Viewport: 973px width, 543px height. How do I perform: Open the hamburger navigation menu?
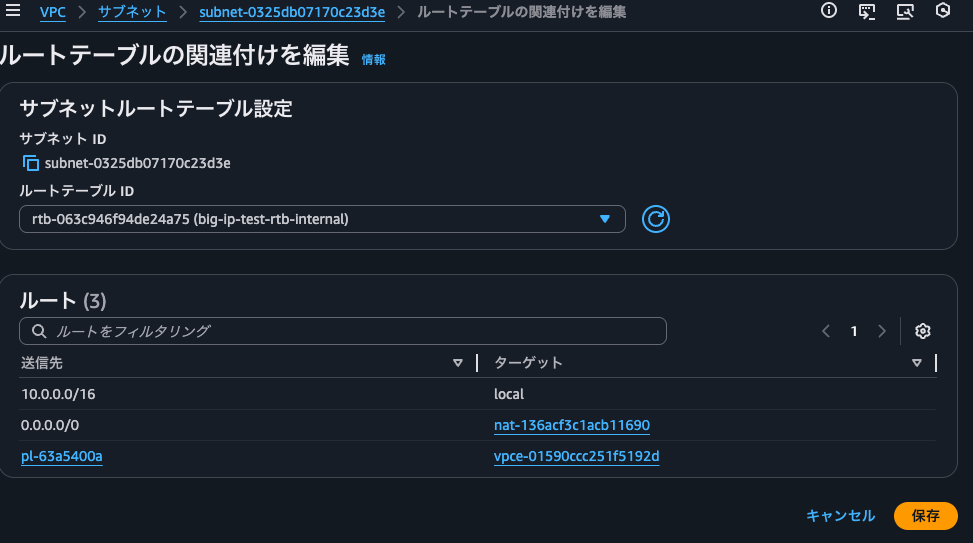tap(12, 11)
